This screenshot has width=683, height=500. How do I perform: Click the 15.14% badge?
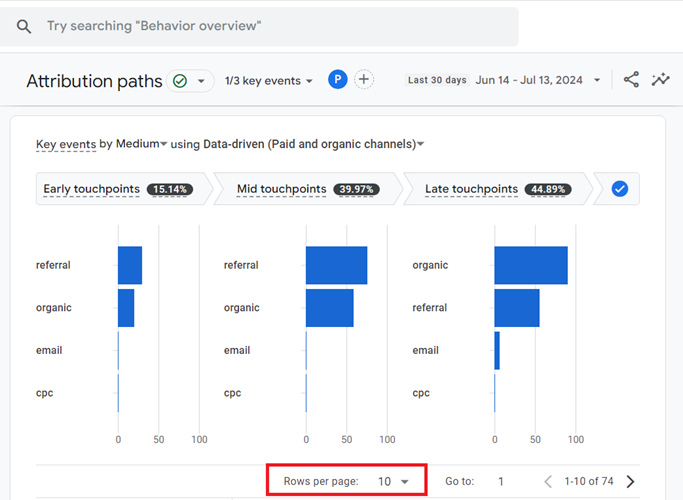tap(170, 189)
